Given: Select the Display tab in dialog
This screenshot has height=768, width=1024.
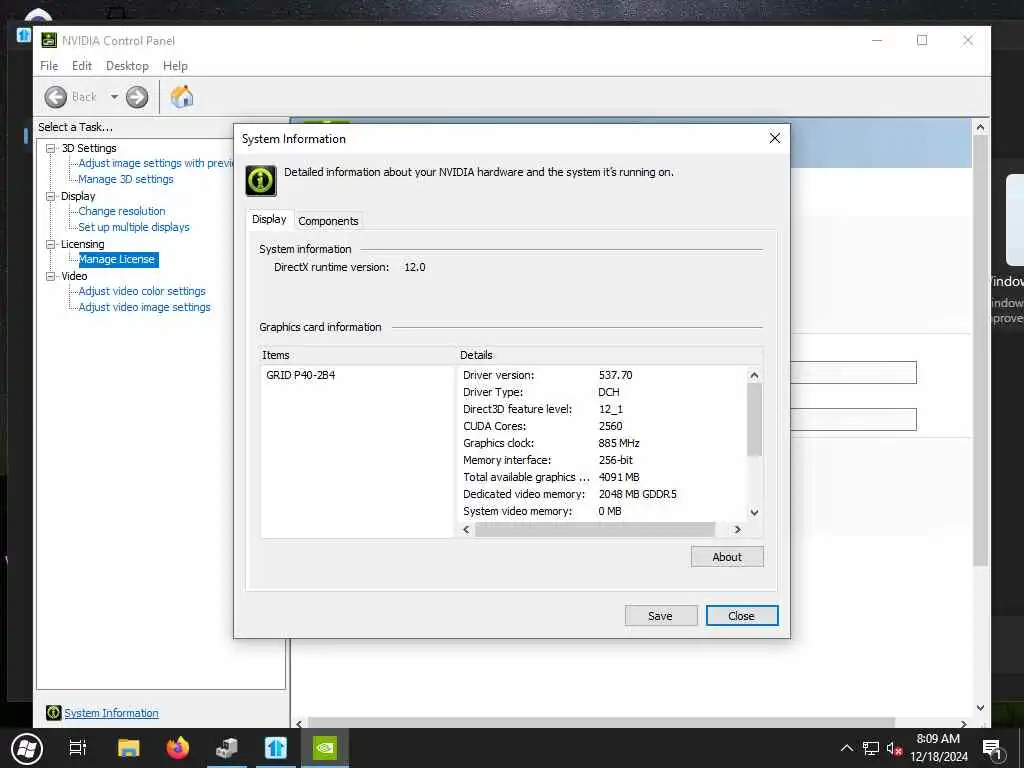Looking at the screenshot, I should (x=269, y=219).
